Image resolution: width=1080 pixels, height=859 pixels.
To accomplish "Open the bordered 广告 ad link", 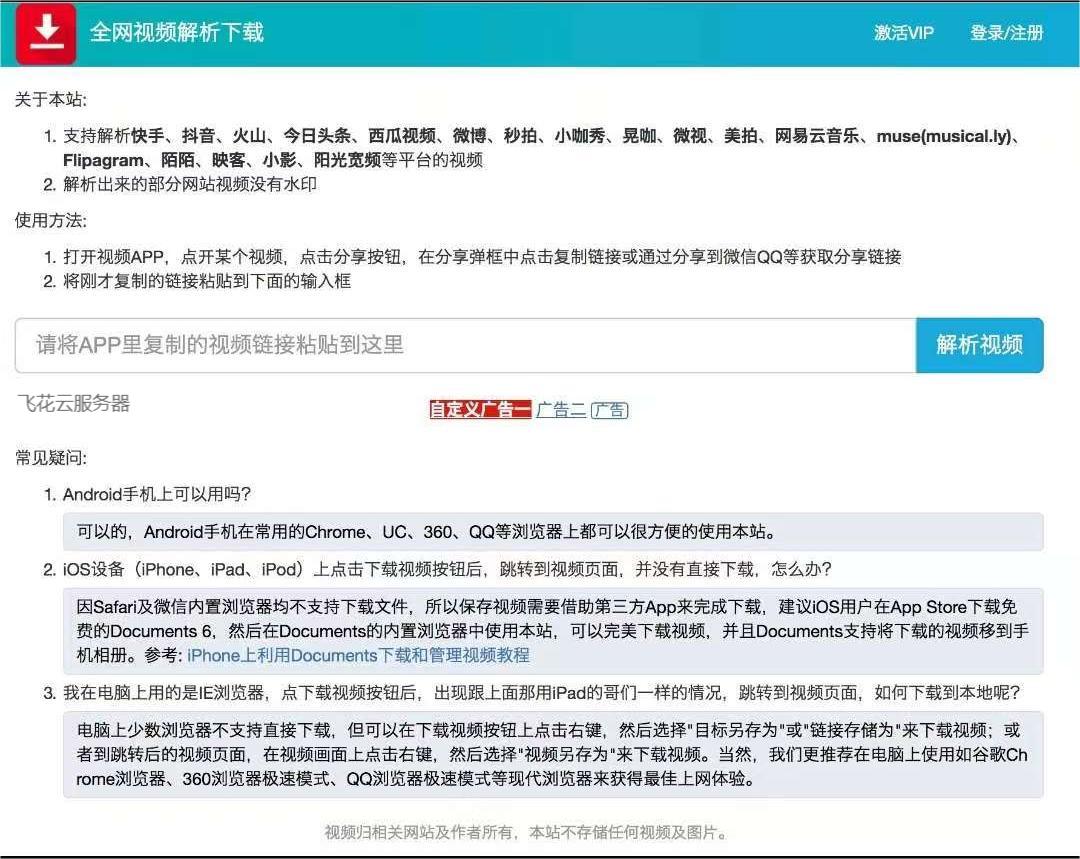I will pyautogui.click(x=609, y=409).
